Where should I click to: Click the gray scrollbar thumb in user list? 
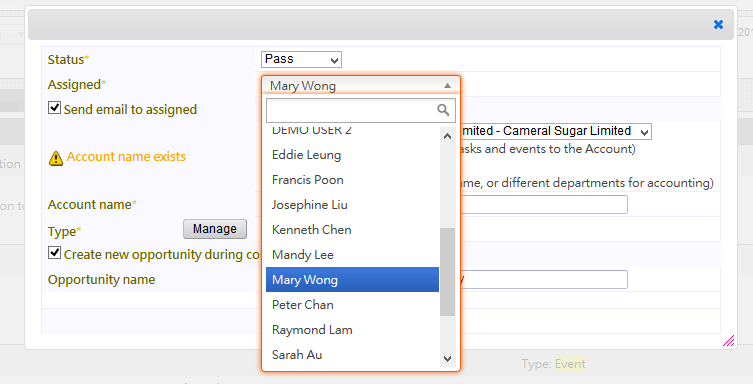pos(448,272)
